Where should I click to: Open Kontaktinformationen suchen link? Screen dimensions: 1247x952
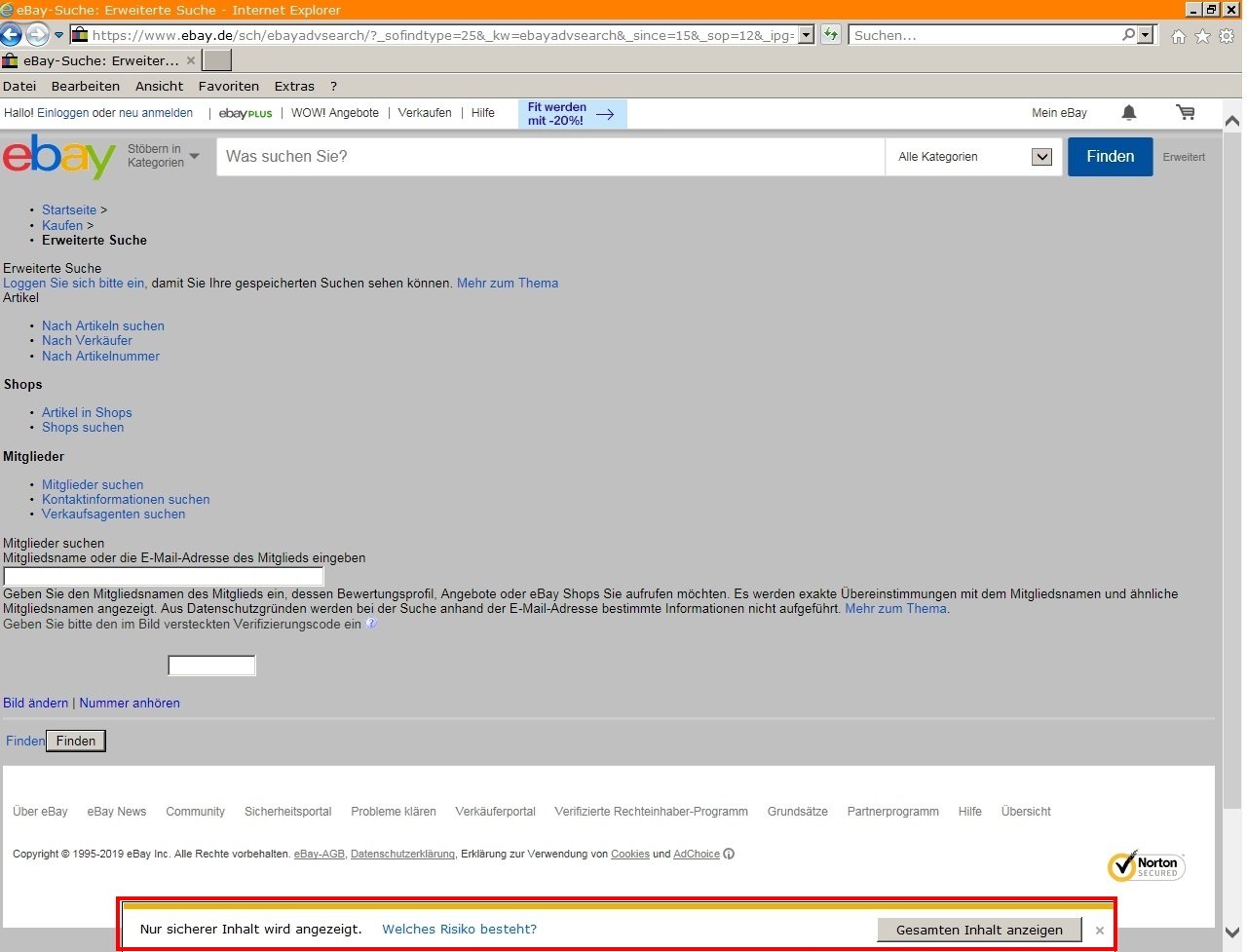coord(126,499)
